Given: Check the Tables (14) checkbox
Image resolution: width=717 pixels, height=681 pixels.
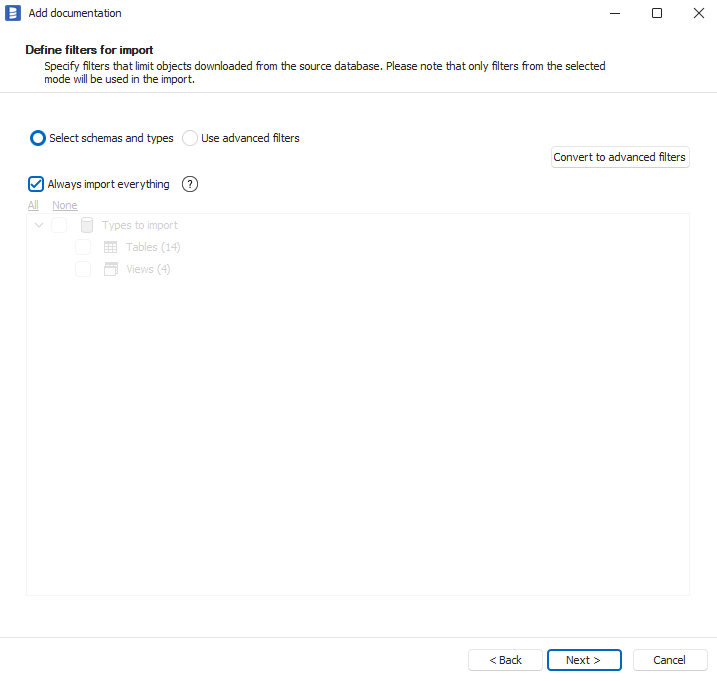Looking at the screenshot, I should click(83, 247).
